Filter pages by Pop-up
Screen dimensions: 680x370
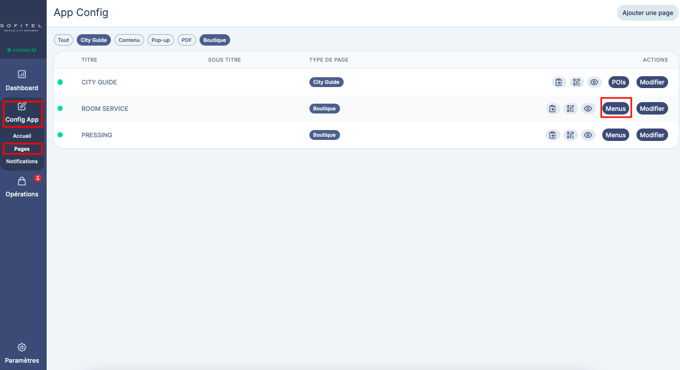point(160,40)
